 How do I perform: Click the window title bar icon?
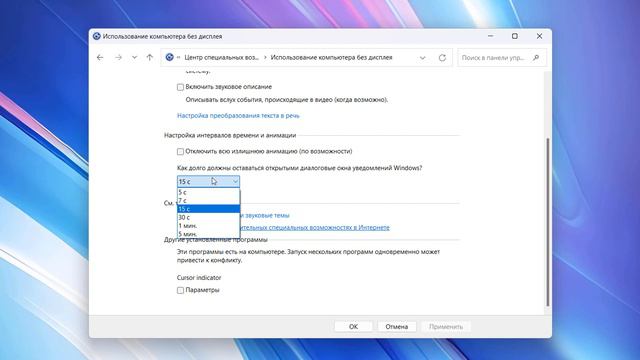coord(97,36)
